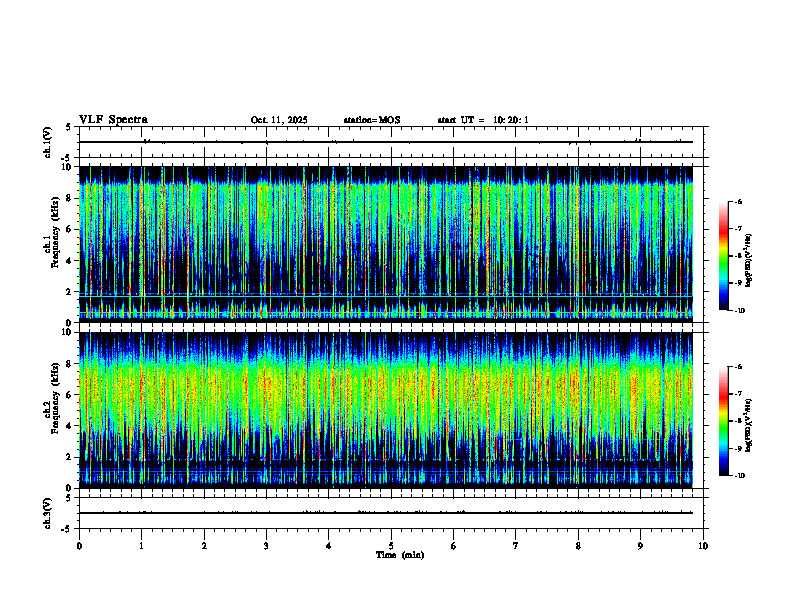Click the time axis tick label "9"

pos(640,546)
